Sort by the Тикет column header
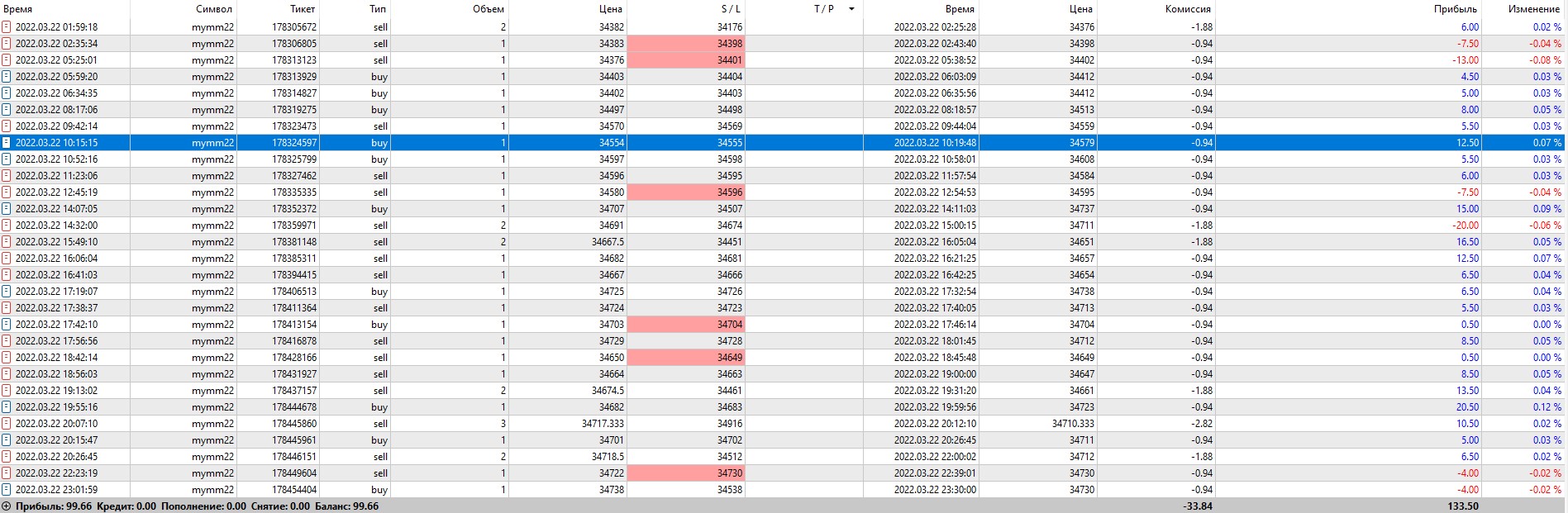 pos(303,9)
